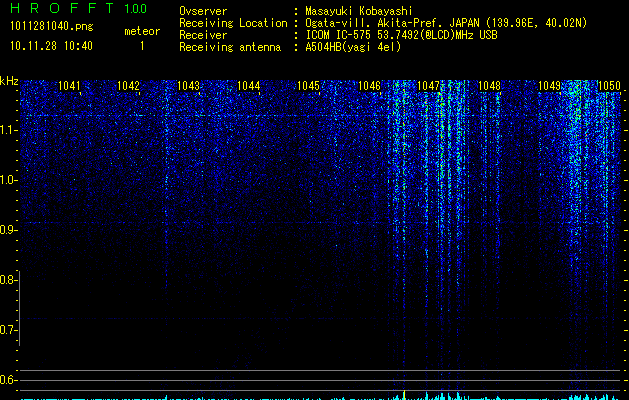Click antenna text A504HB(yagi 4el)
Screen dimensions: 629x400
click(353, 47)
